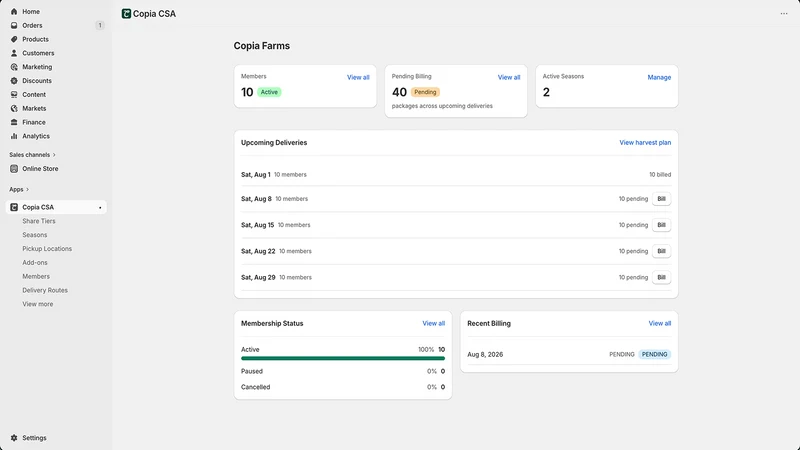Go to Pickup Locations submenu item
The image size is (800, 450).
(47, 248)
